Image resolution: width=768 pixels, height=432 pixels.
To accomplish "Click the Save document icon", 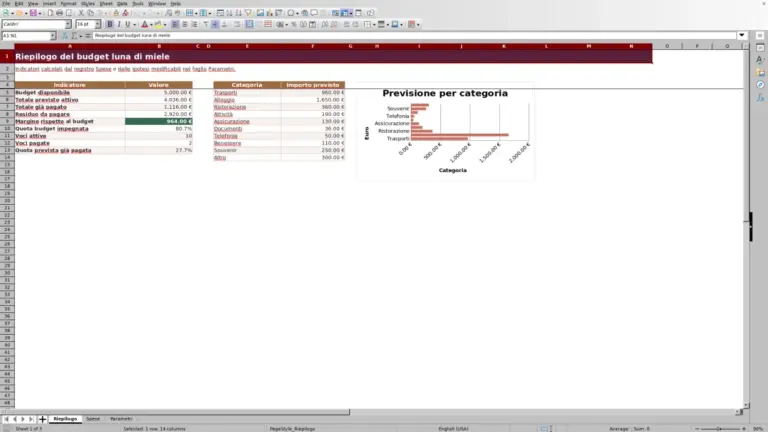I will click(x=33, y=13).
